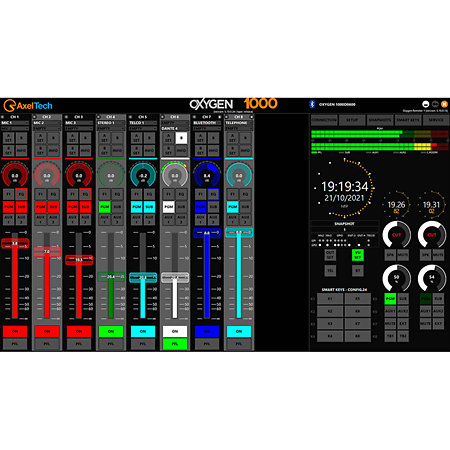Click the orange close icon in the remote panel
450x450 pixels.
(444, 104)
